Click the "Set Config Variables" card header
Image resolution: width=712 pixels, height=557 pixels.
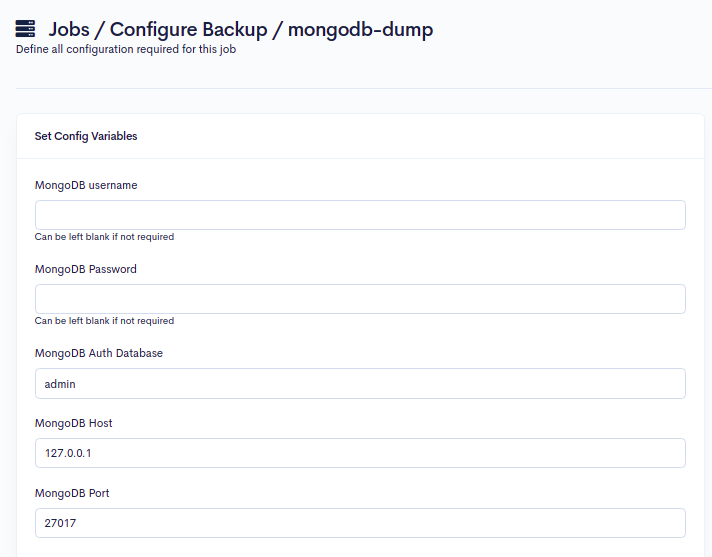tap(86, 136)
